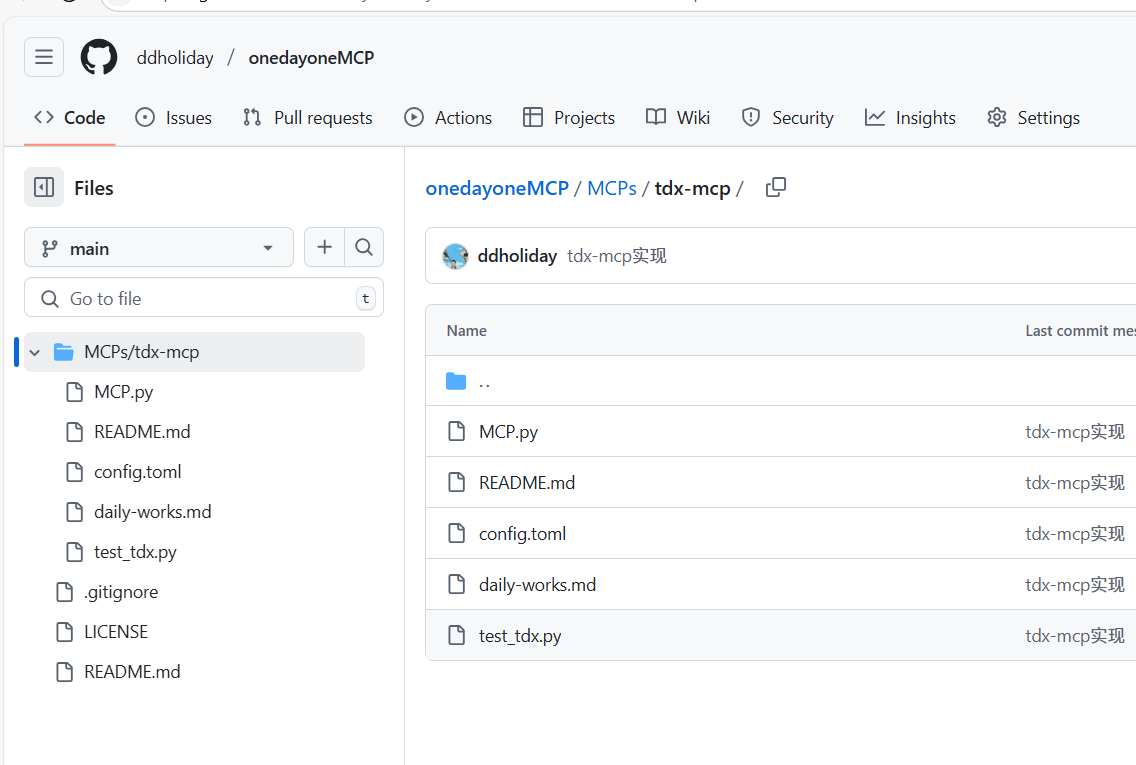Screen dimensions: 1136x765
Task: Copy the path with copy icon
Action: (775, 188)
